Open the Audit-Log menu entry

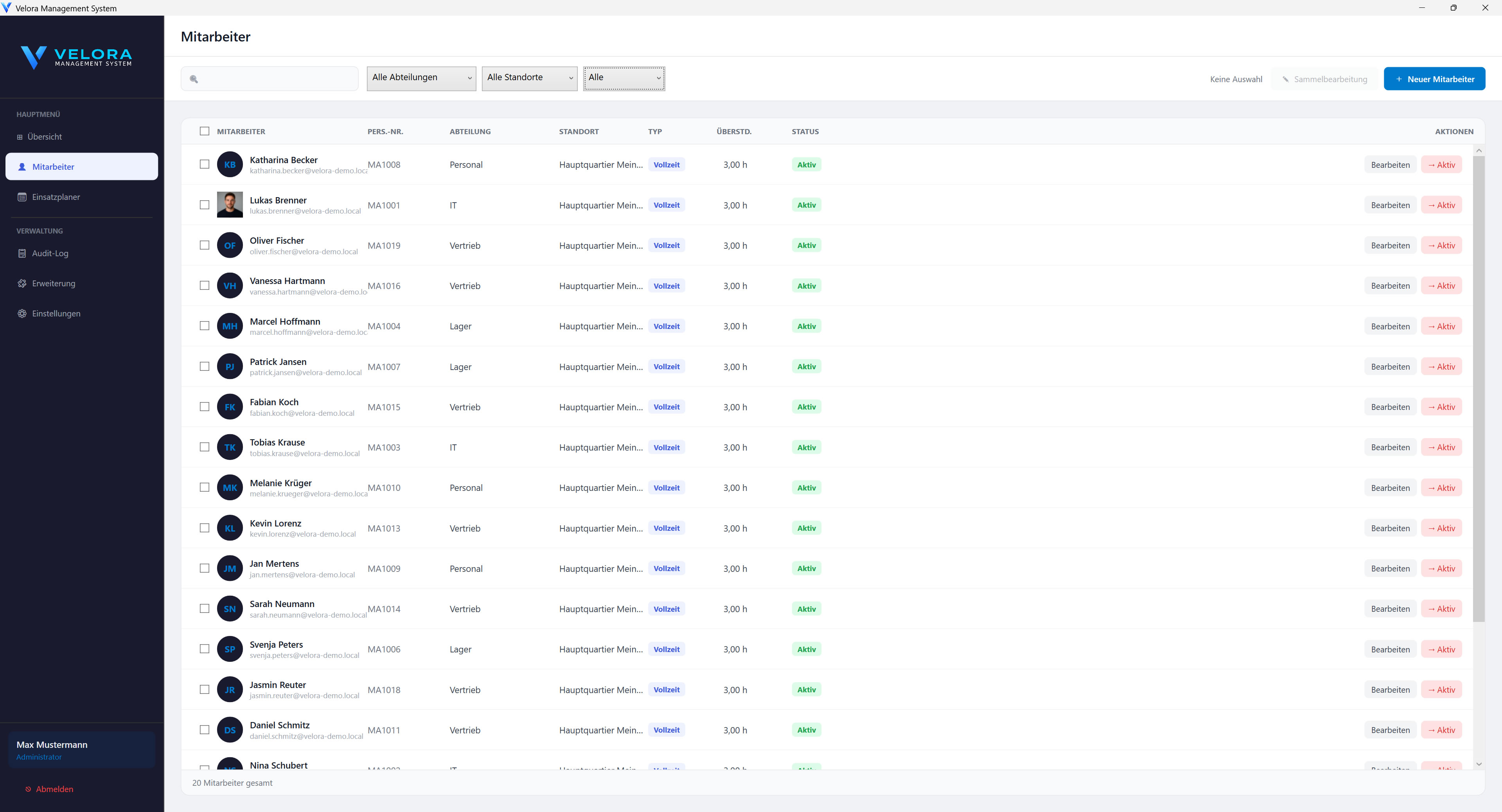(x=50, y=253)
